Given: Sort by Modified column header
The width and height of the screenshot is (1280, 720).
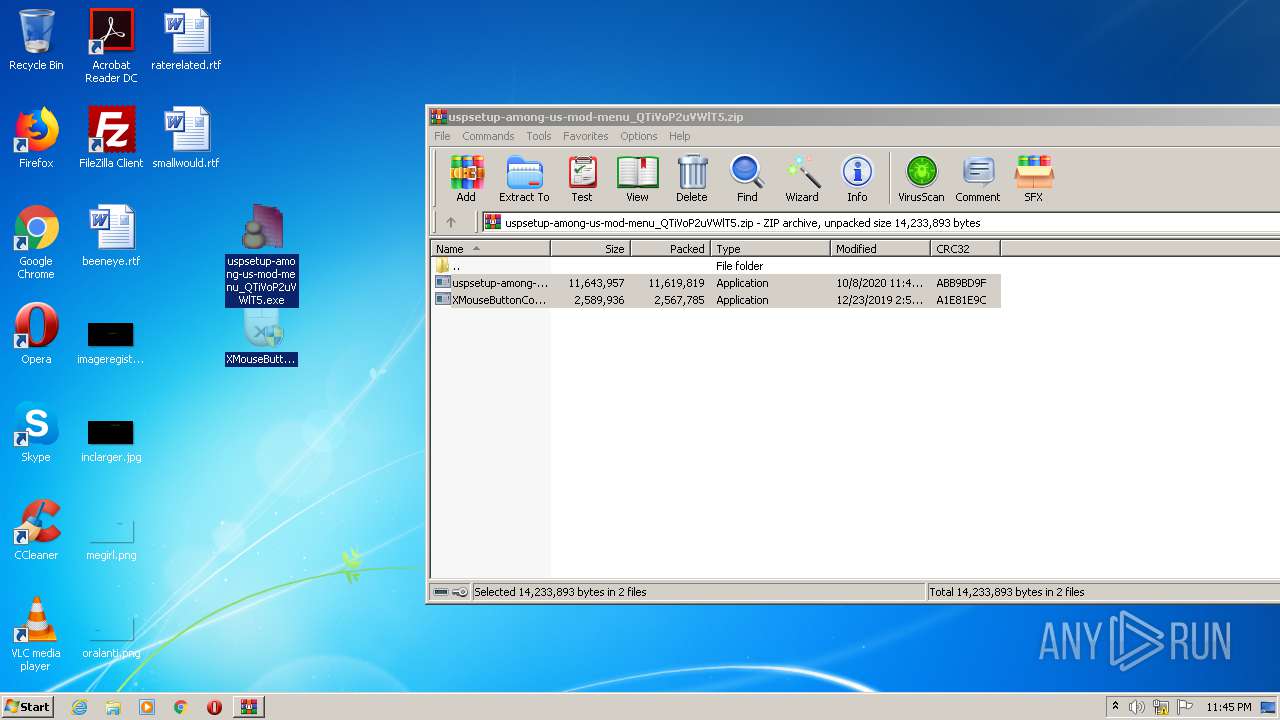Looking at the screenshot, I should tap(880, 249).
